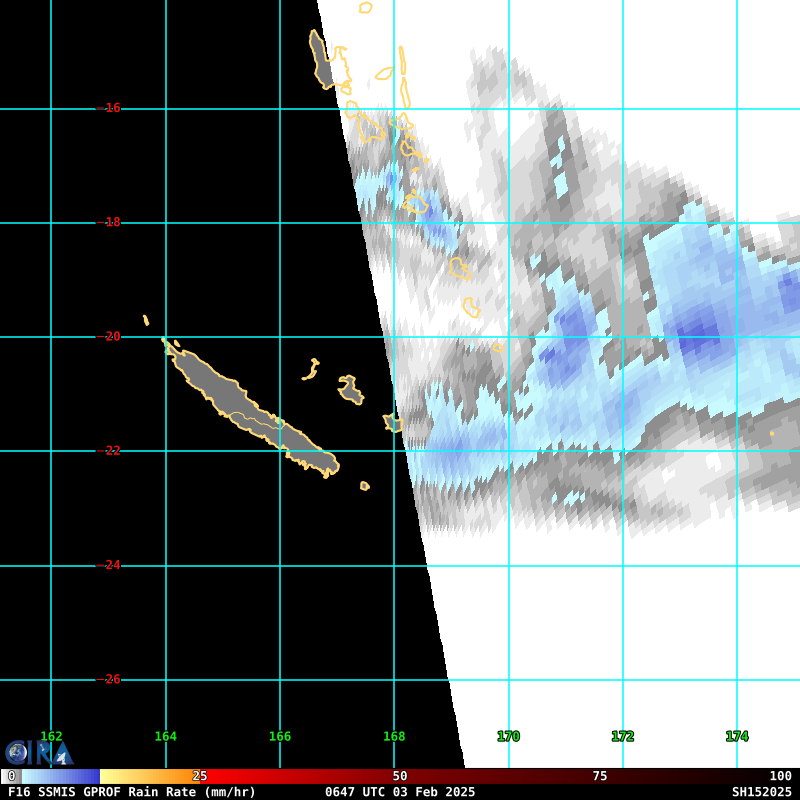Click the storm ID SH152025
This screenshot has width=800, height=800.
coord(762,792)
